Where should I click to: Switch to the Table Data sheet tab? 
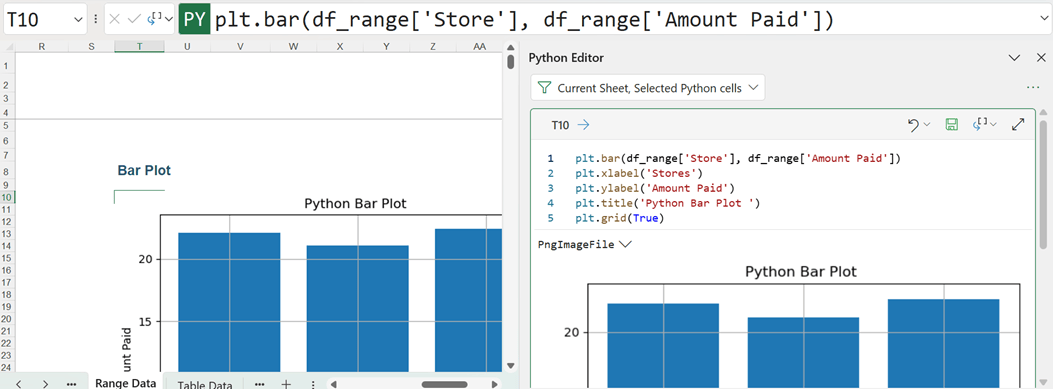(x=205, y=384)
